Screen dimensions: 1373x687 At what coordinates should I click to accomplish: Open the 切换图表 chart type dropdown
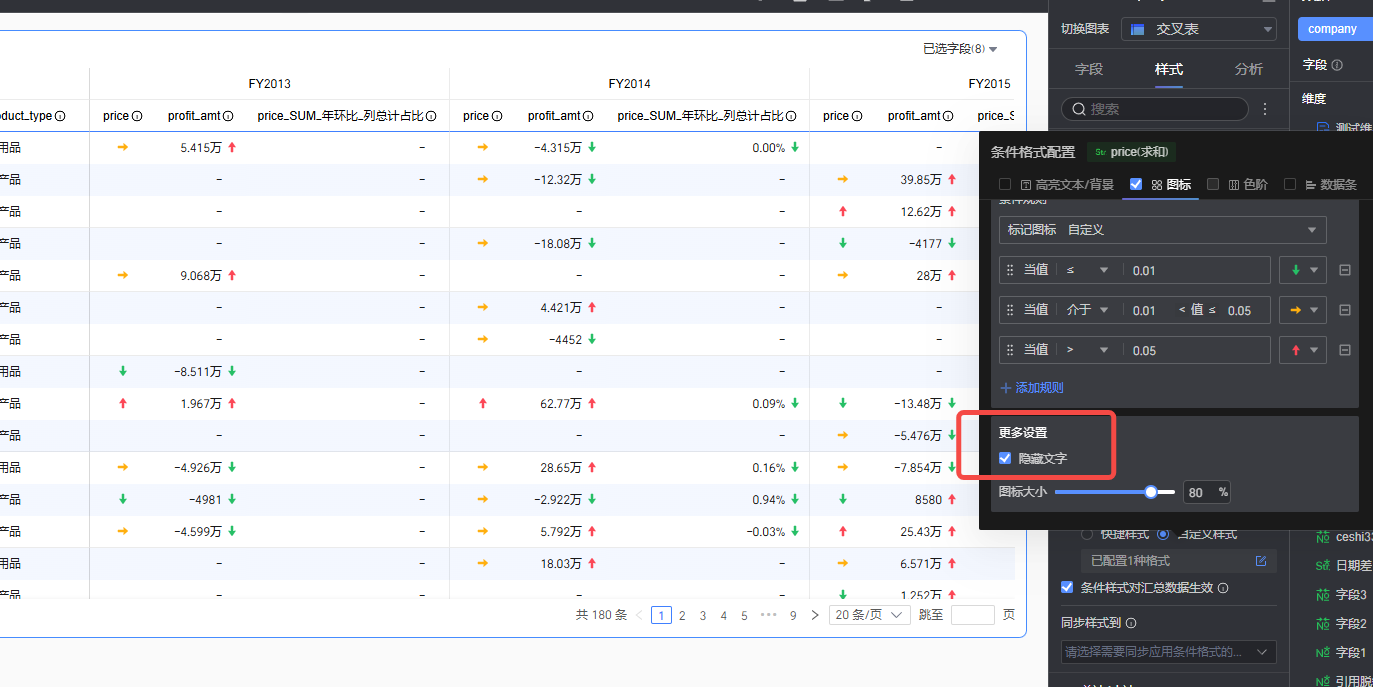click(1198, 29)
